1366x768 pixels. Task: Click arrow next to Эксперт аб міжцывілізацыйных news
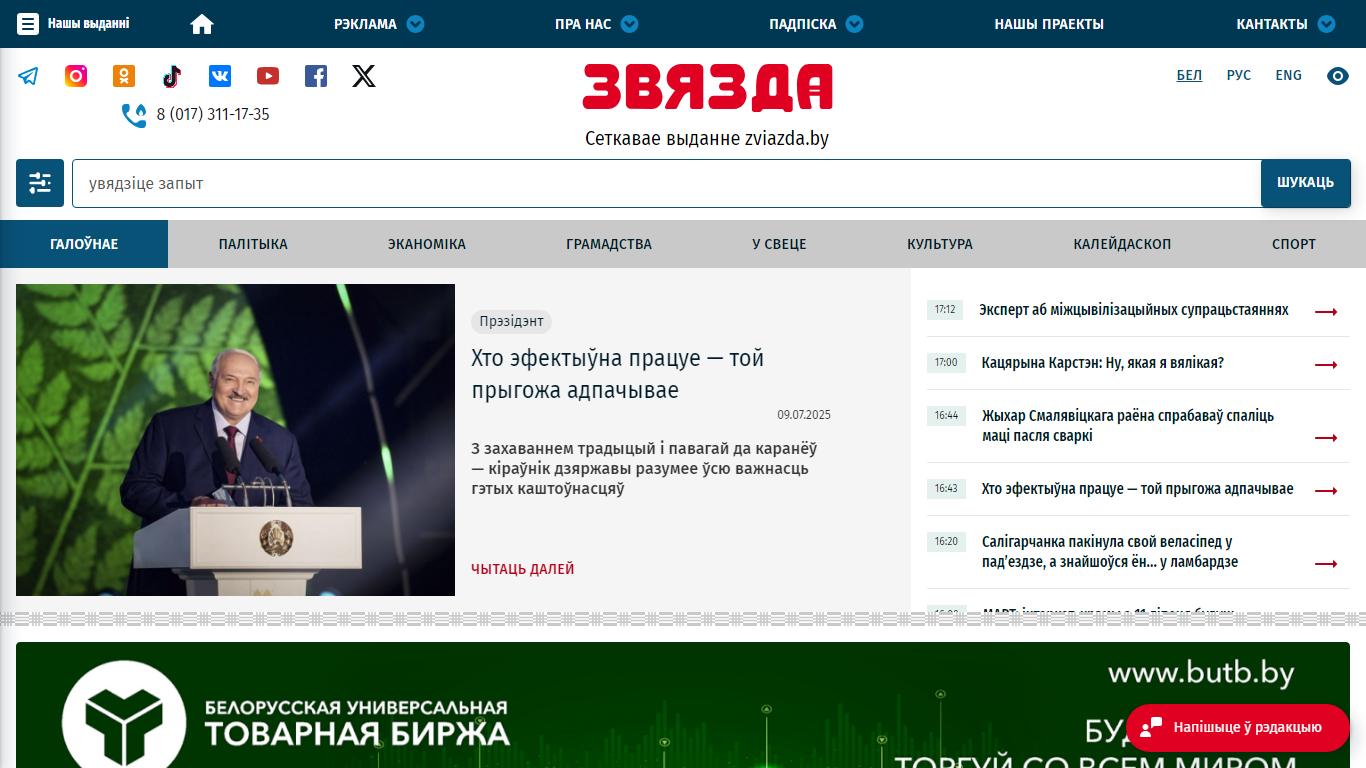pos(1326,312)
